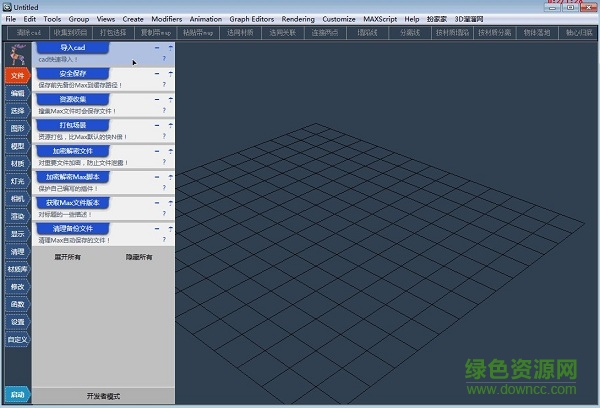Toggle 开发者模式 at panel bottom
This screenshot has width=600, height=408.
(x=103, y=396)
